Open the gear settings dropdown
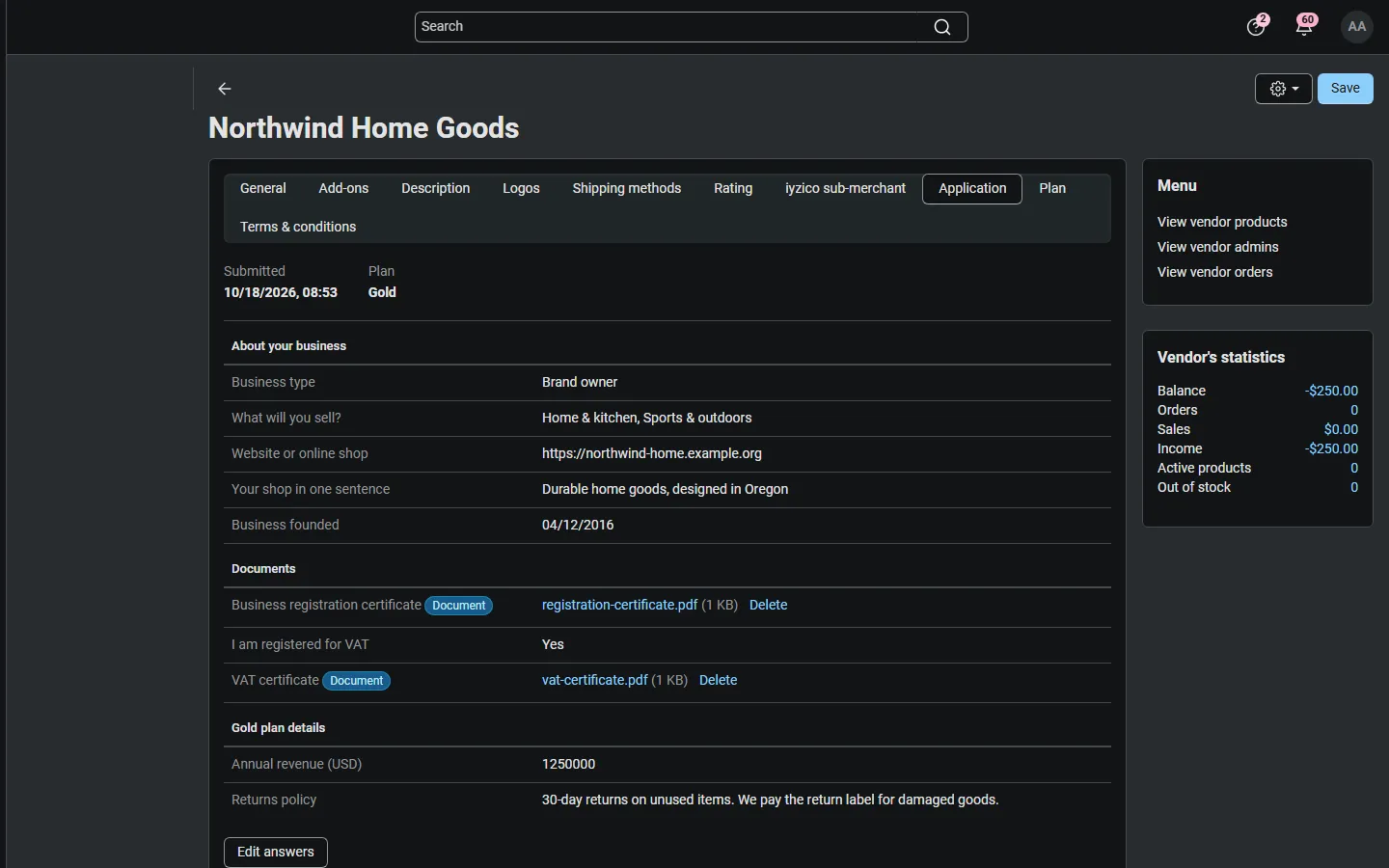The image size is (1389, 868). [x=1284, y=89]
